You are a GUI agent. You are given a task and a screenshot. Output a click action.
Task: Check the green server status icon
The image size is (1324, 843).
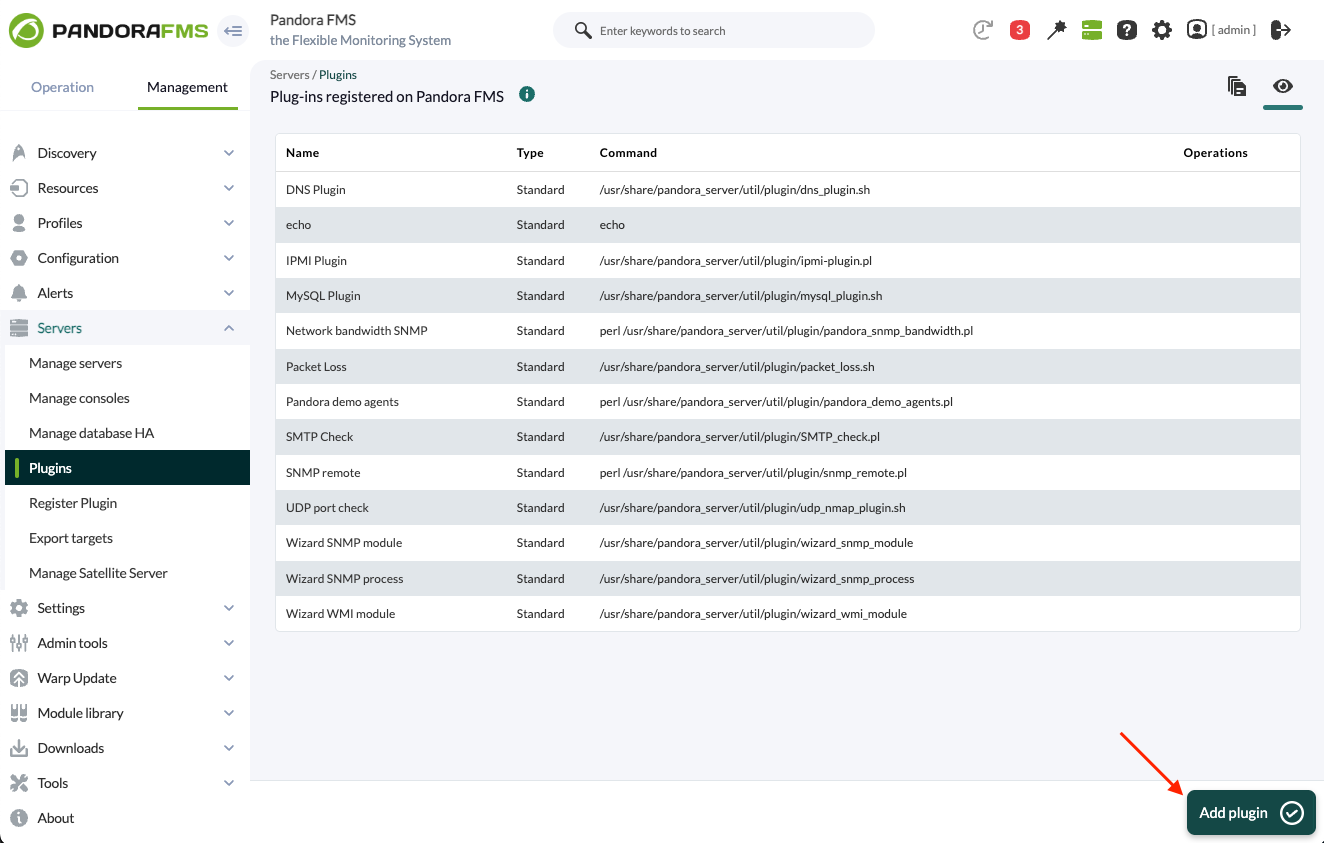[x=1091, y=30]
